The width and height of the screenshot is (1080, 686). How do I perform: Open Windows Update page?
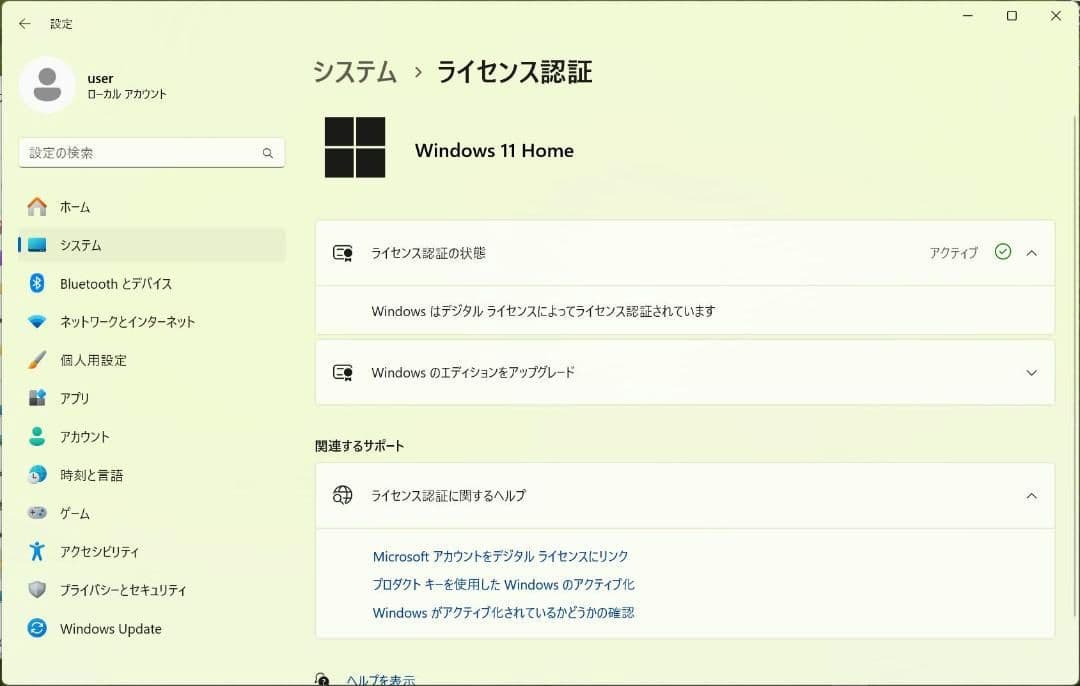pyautogui.click(x=152, y=628)
